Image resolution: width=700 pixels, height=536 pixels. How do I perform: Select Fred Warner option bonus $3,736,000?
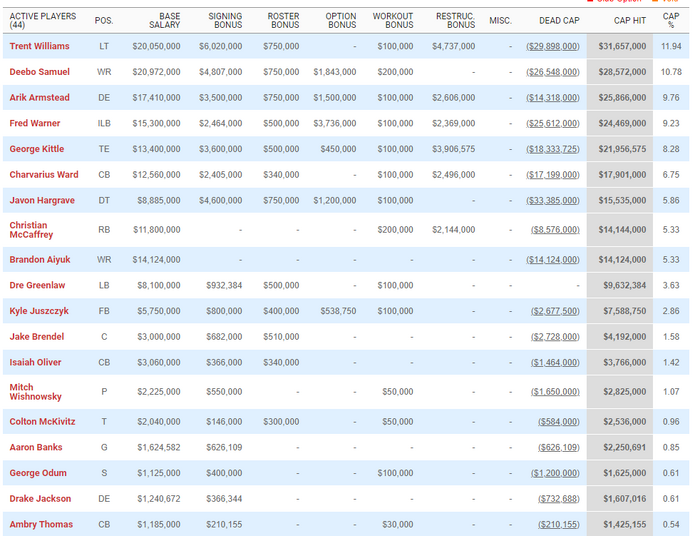click(x=335, y=123)
